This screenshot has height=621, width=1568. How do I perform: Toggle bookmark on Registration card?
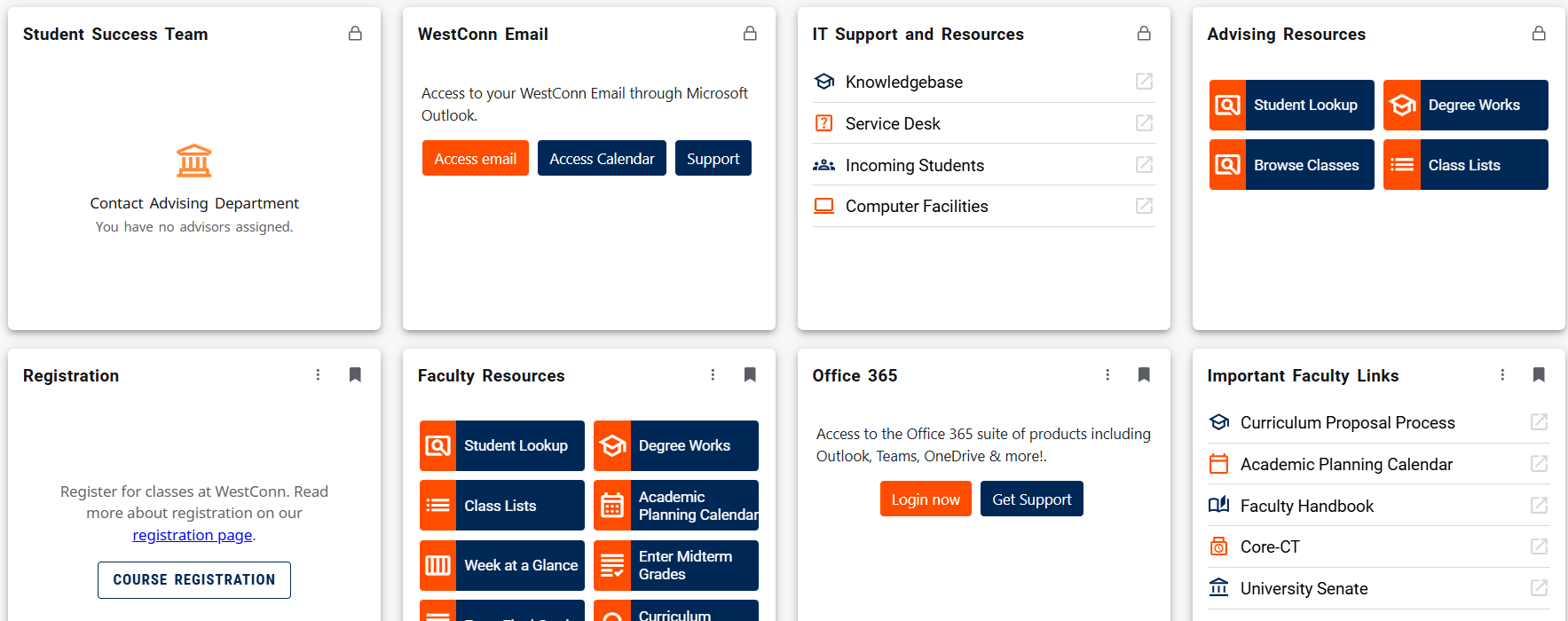[x=355, y=375]
